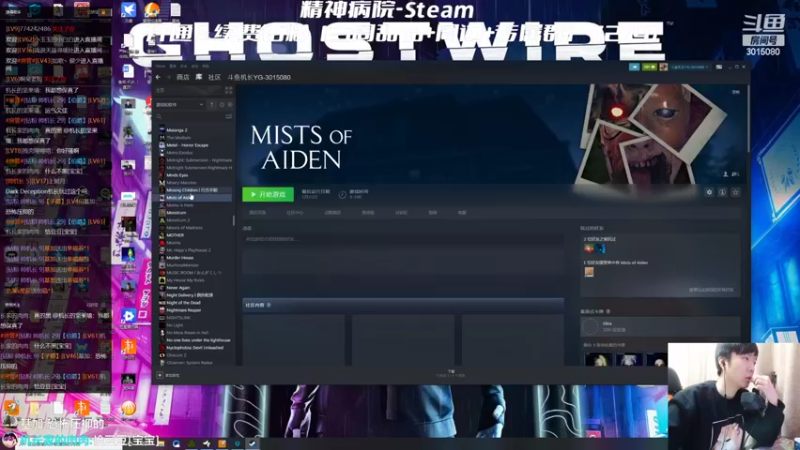The height and width of the screenshot is (450, 800).
Task: Click the ready-to-play filter icon
Action: tap(230, 105)
